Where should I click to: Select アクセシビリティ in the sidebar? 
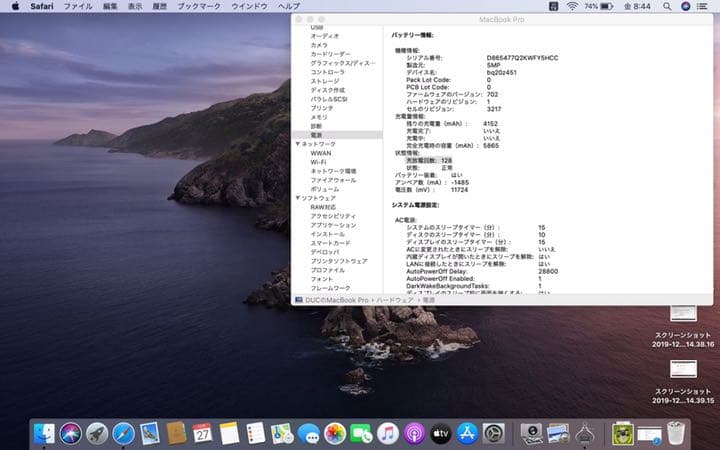pos(333,216)
